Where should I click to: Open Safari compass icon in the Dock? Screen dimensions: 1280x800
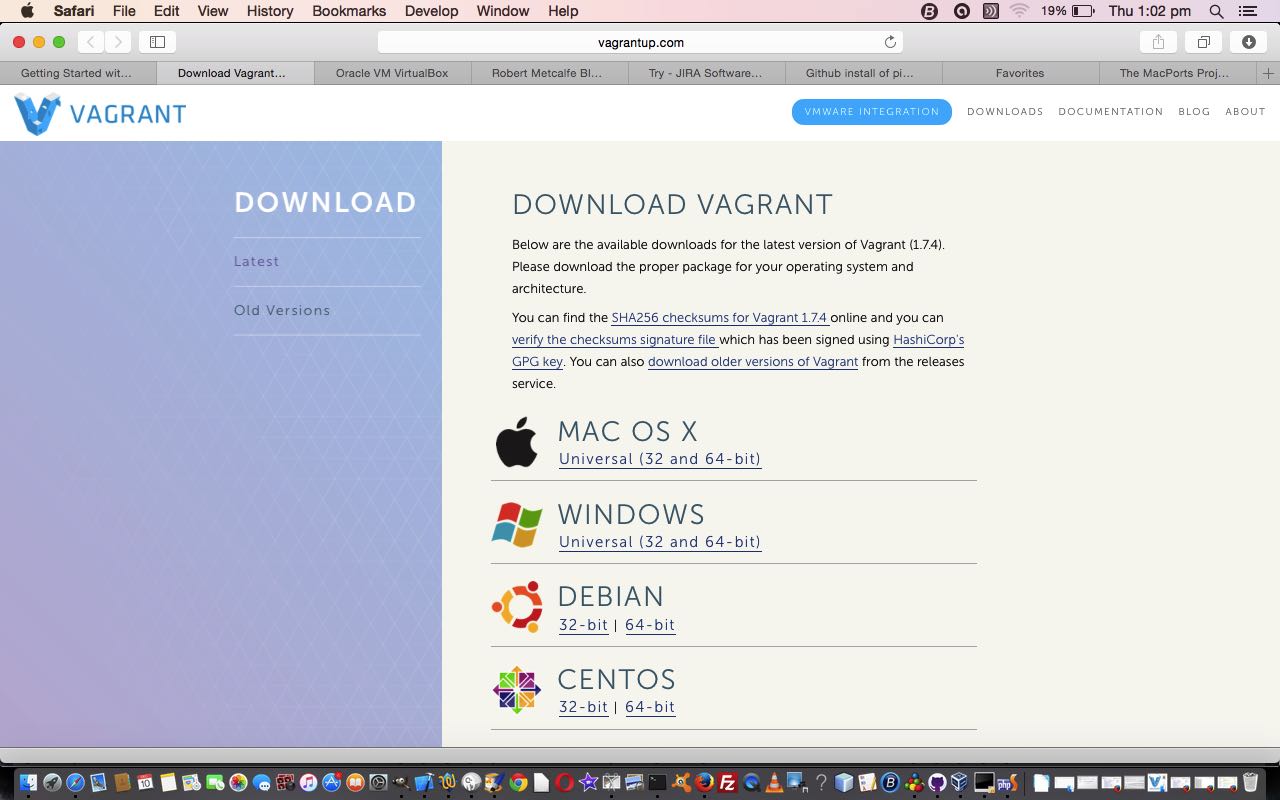75,782
